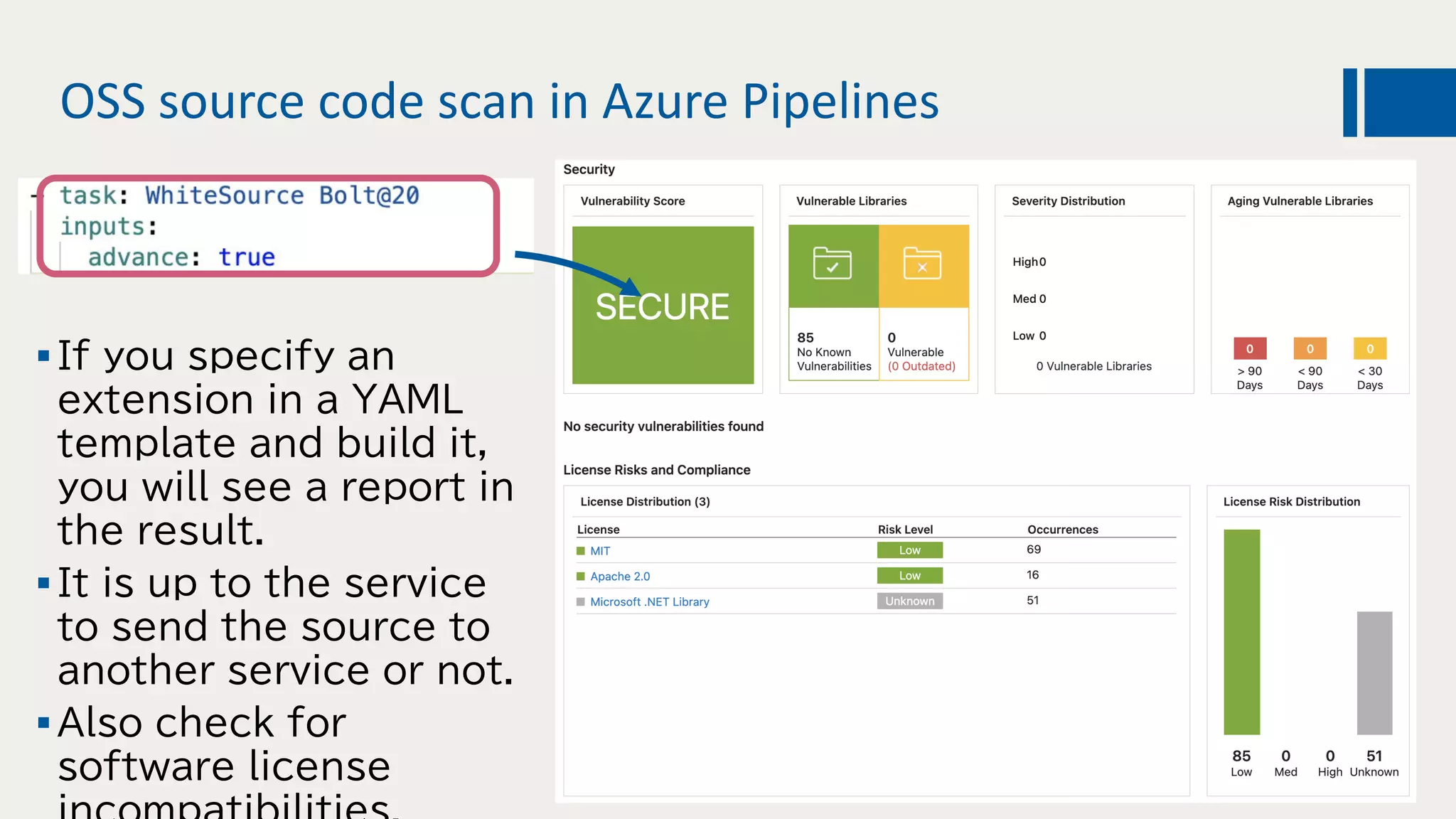Viewport: 1456px width, 819px height.
Task: Click the '51 Unknown' chart label
Action: [x=1374, y=763]
